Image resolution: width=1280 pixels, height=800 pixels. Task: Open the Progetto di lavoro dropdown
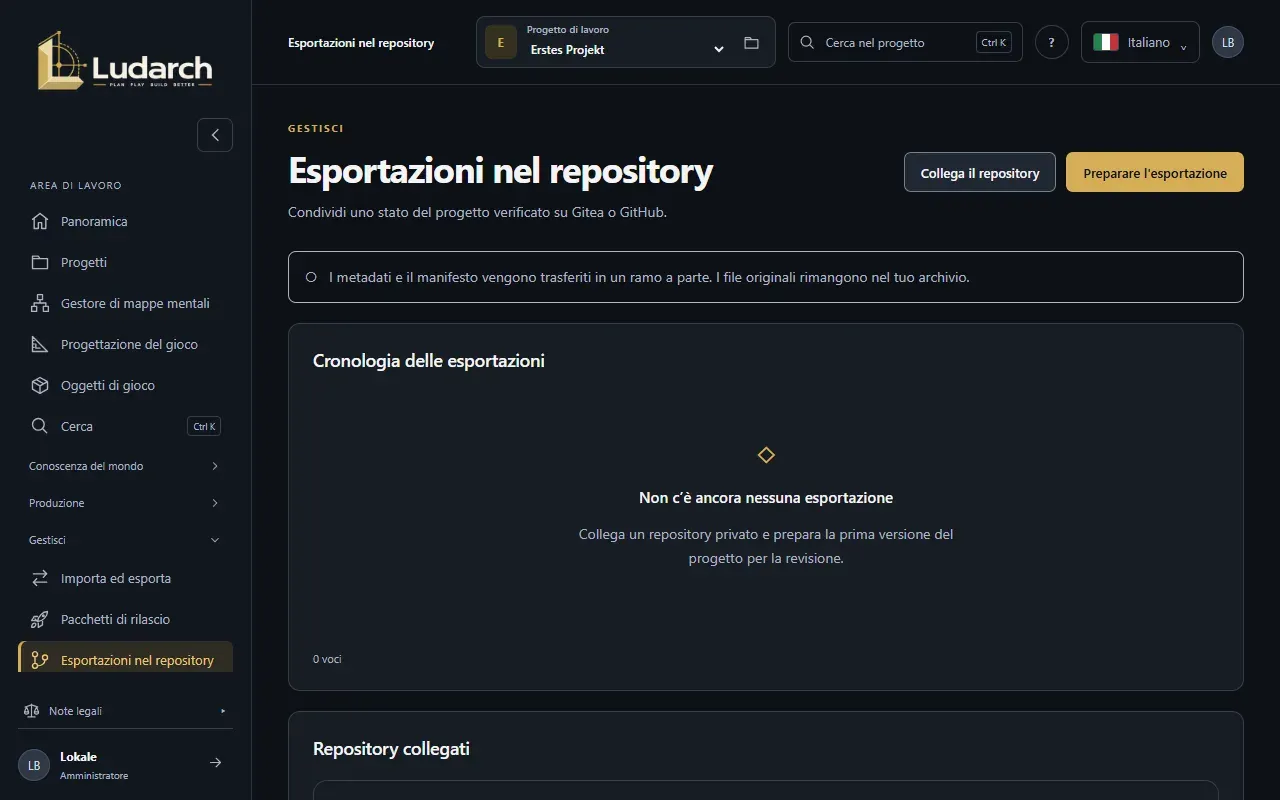[626, 42]
